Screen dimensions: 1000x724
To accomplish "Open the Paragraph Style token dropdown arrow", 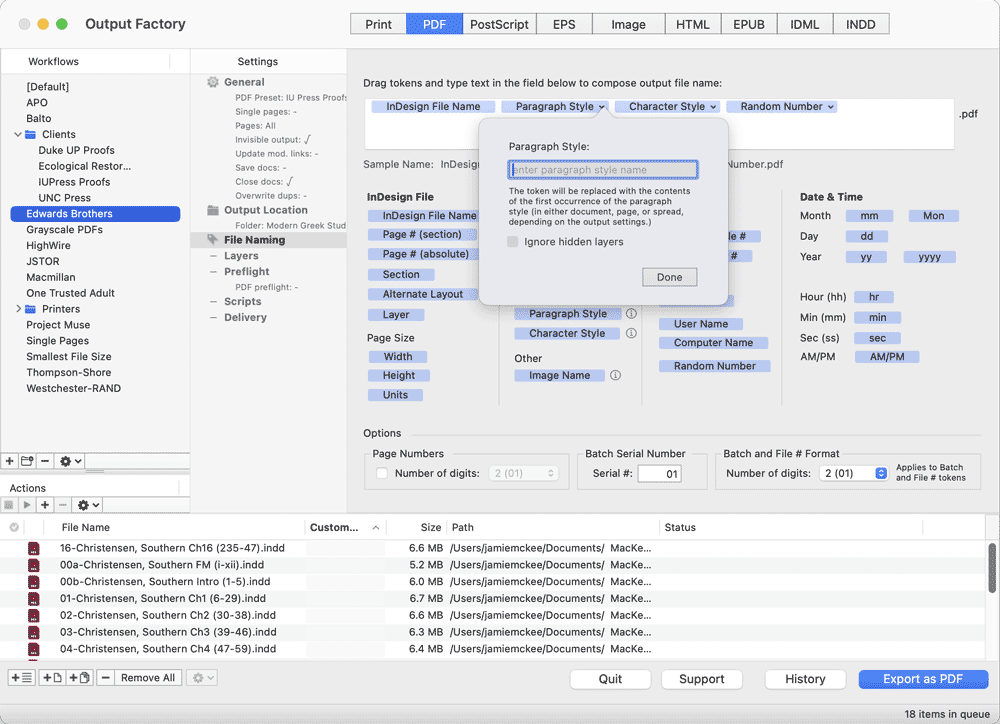I will tap(601, 107).
